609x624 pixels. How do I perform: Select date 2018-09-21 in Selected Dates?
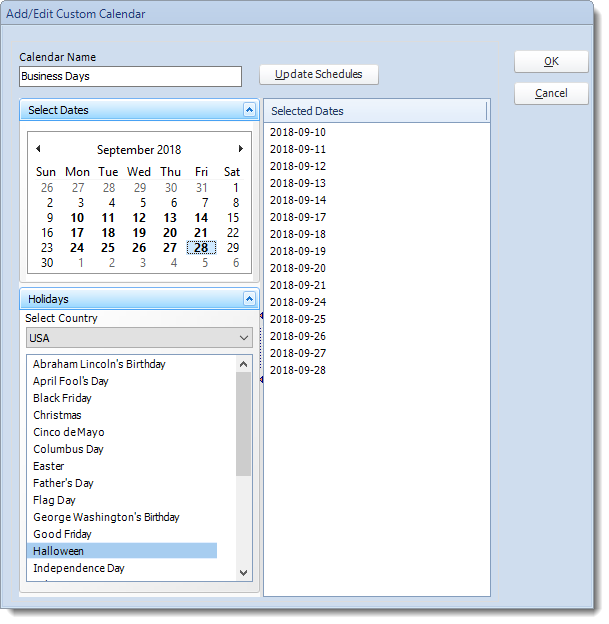[298, 287]
